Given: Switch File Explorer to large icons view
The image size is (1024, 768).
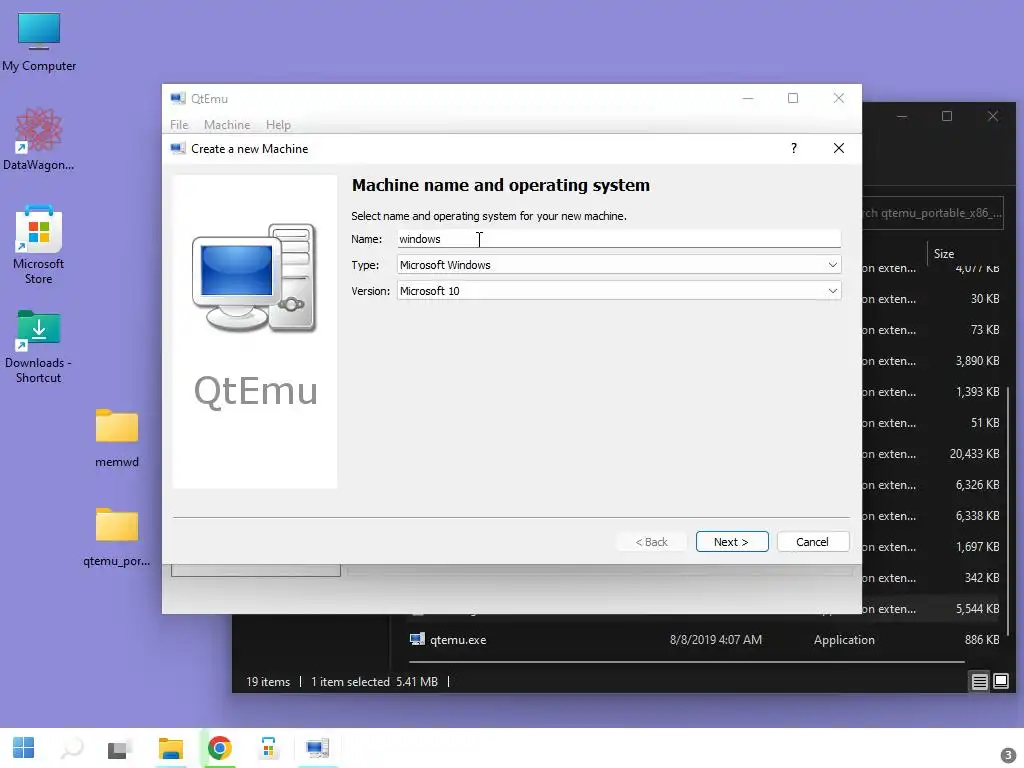Looking at the screenshot, I should click(1000, 682).
